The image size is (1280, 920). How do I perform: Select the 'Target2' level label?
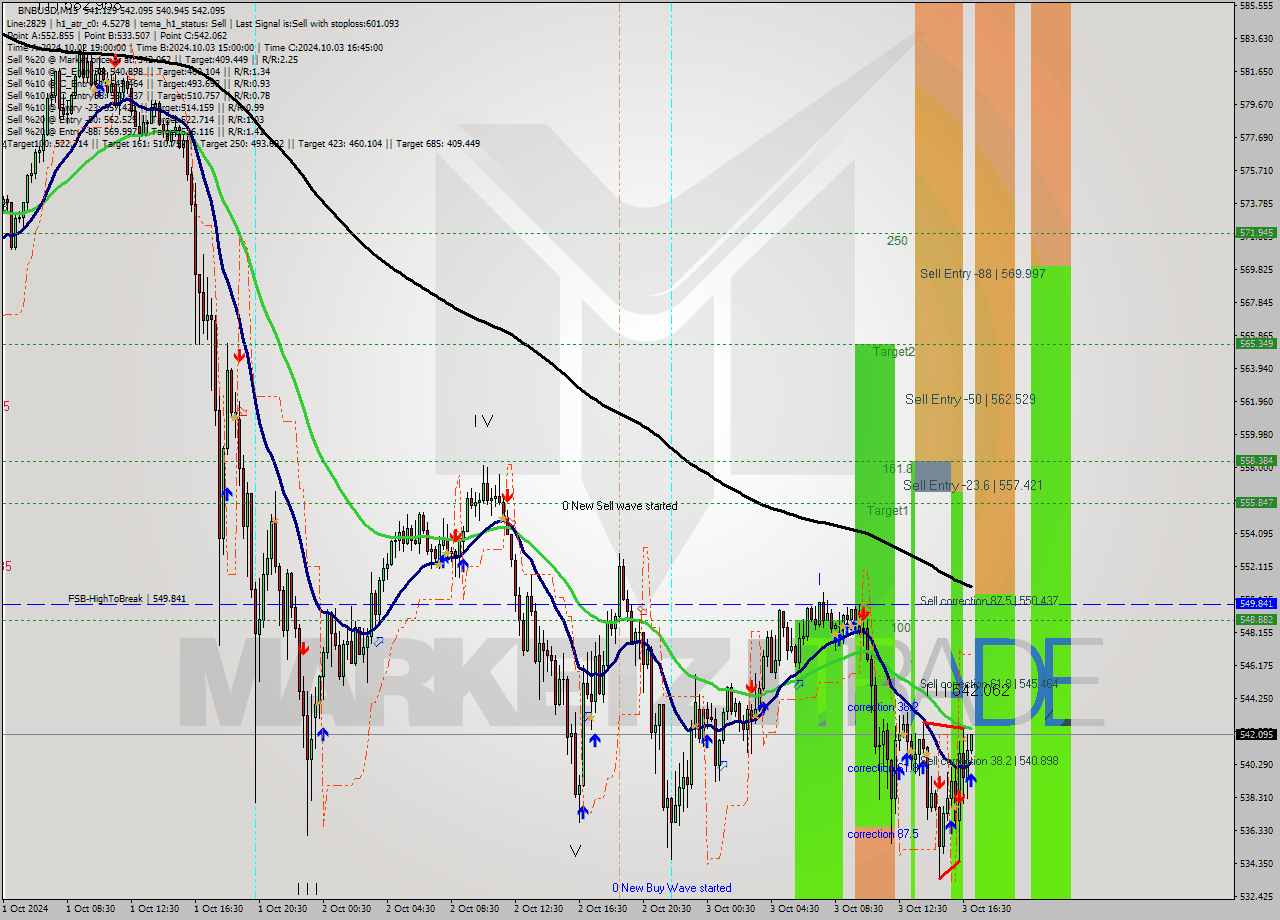pos(894,352)
